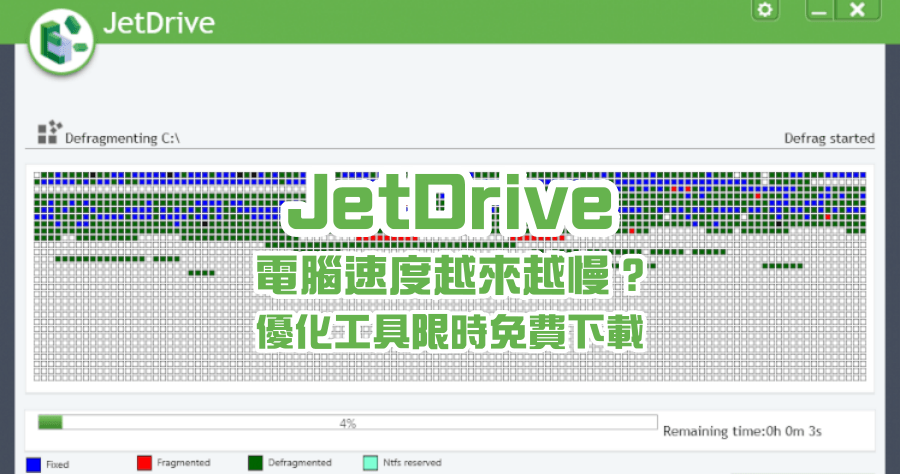Click the blue Fixed legend swatch
900x474 pixels.
[x=33, y=464]
